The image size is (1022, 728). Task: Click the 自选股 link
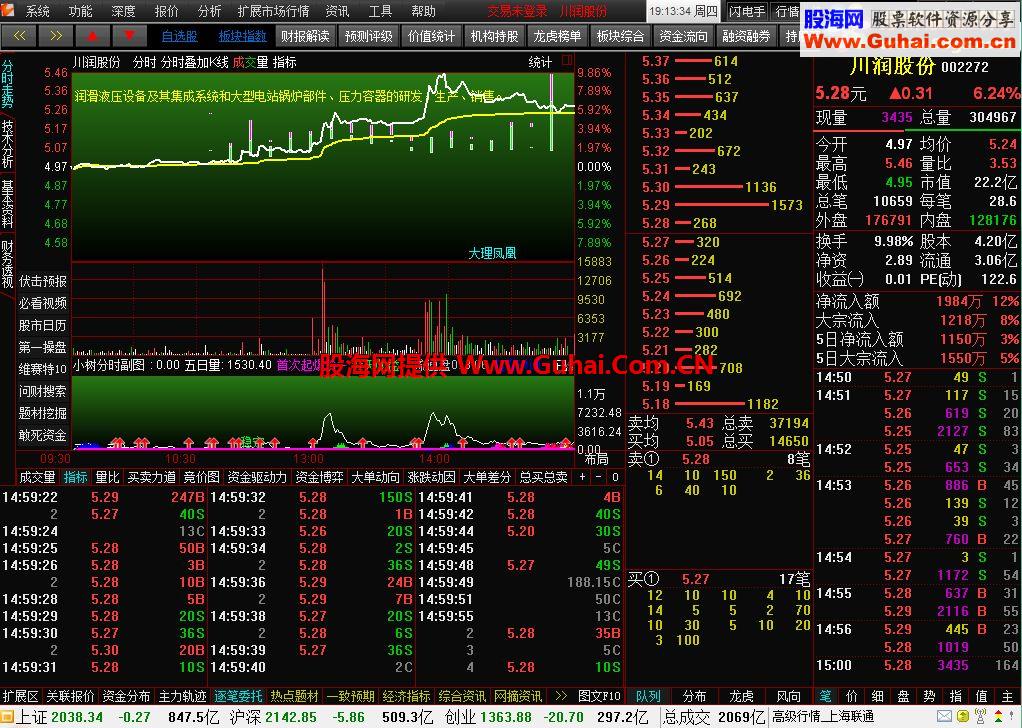point(180,36)
